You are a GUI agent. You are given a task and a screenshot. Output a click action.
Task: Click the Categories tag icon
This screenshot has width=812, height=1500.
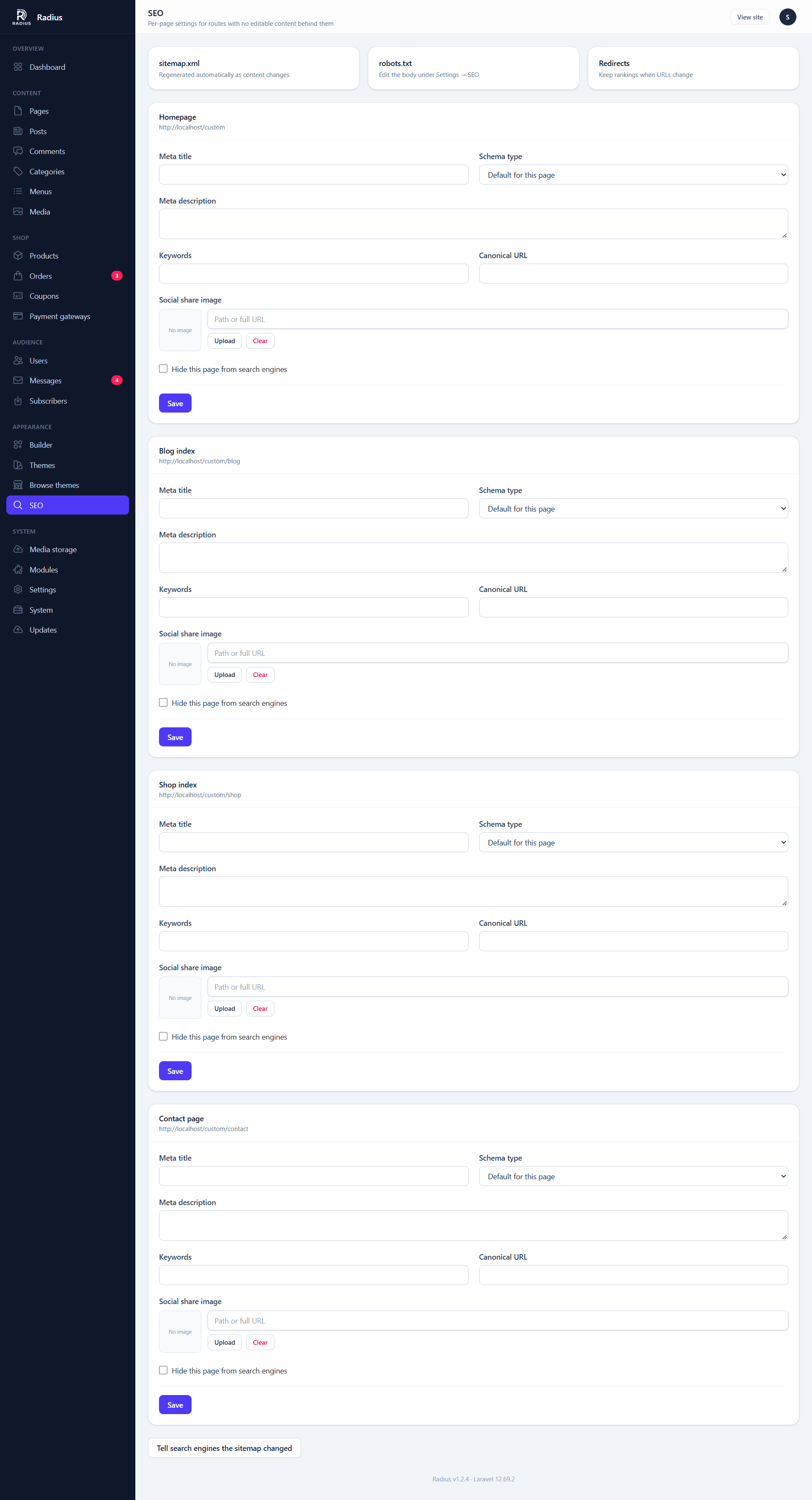point(18,171)
